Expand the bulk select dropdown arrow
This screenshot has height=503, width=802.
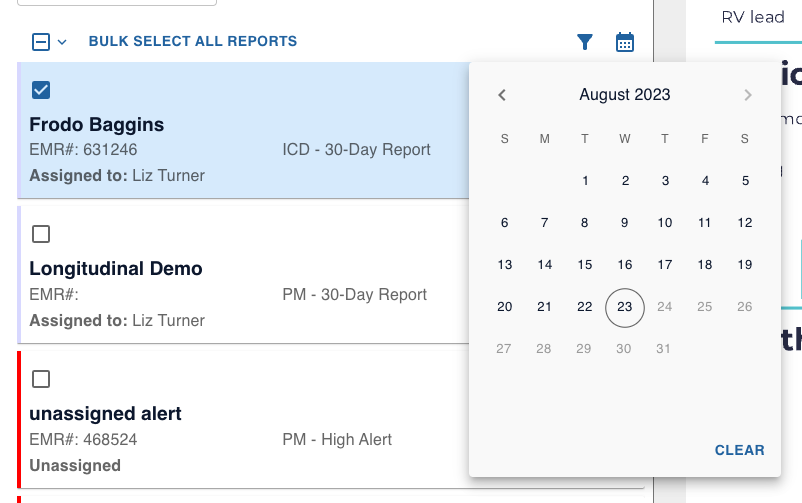pos(62,42)
